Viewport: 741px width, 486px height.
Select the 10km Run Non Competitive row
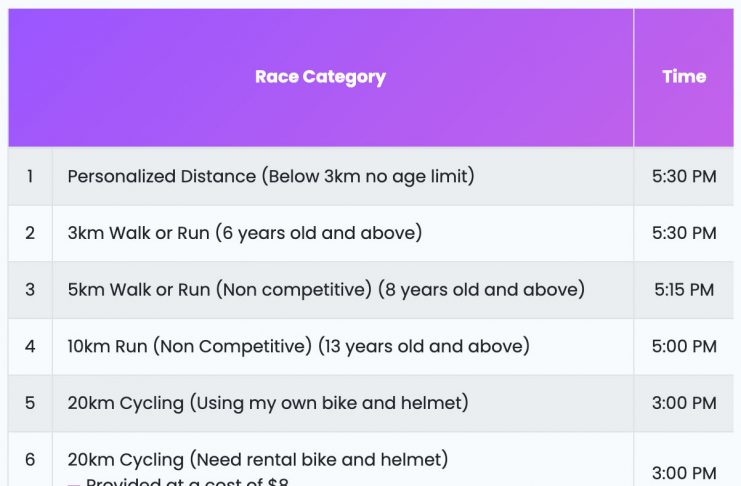370,347
